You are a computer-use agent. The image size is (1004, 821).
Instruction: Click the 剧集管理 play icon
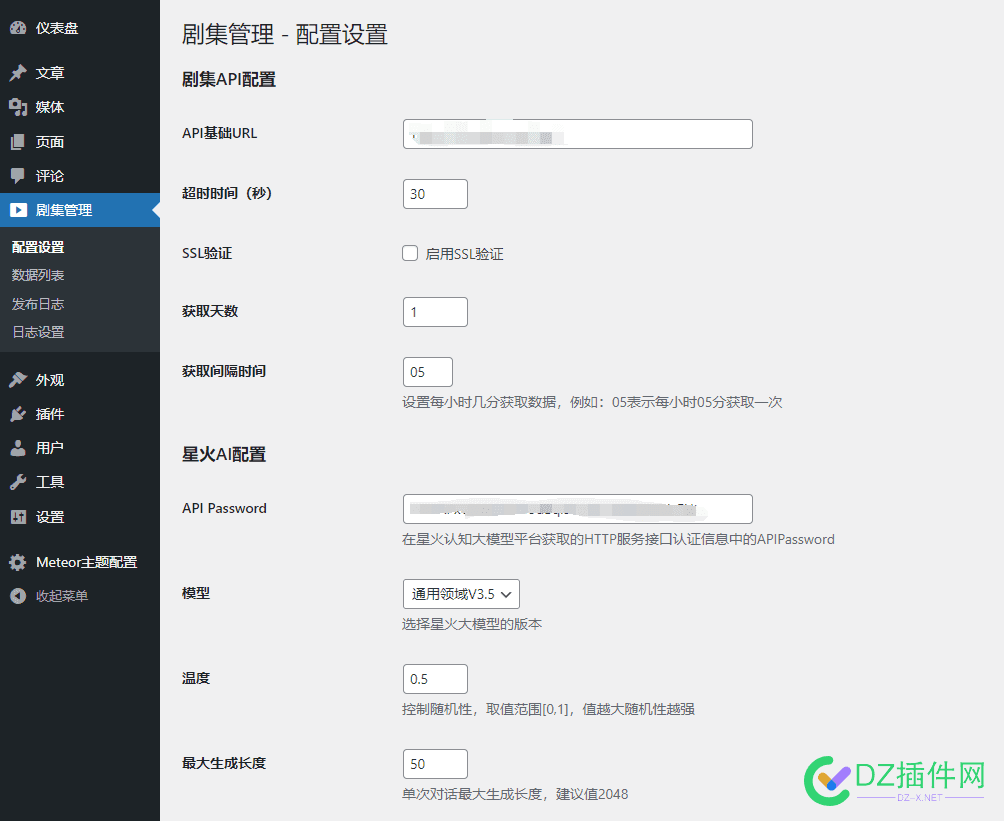coord(18,210)
